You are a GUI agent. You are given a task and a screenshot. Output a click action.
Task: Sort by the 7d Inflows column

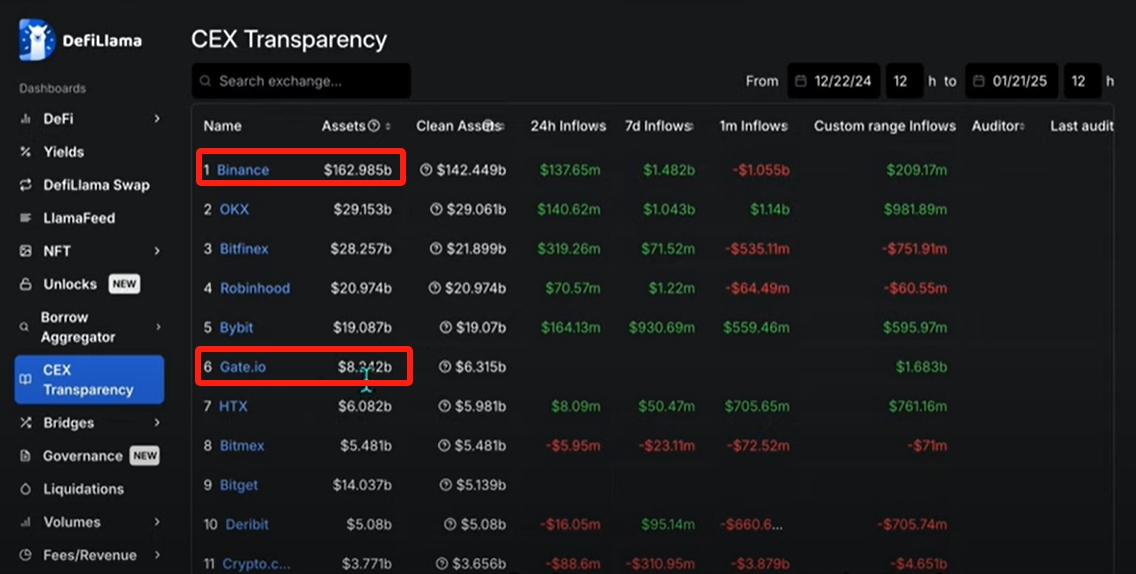point(659,126)
